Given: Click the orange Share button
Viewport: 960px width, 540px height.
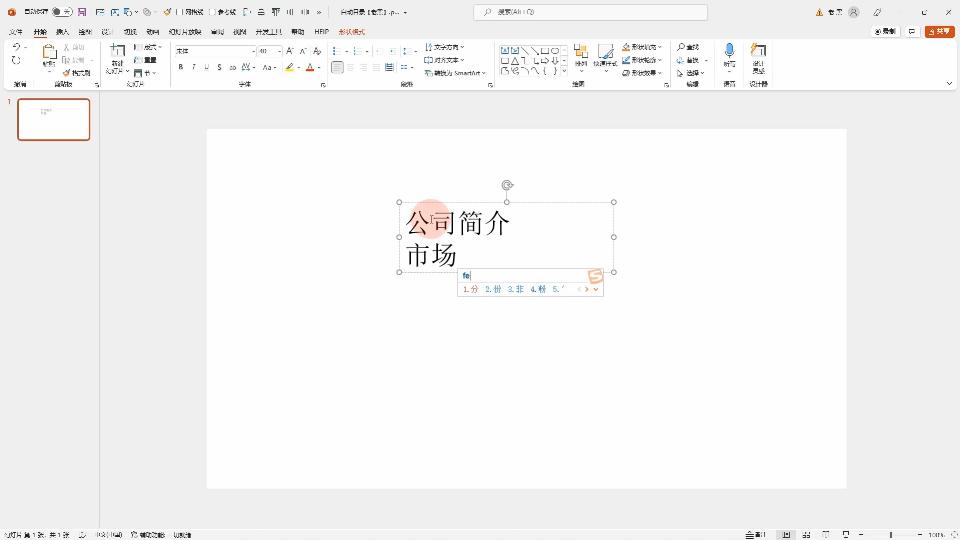Looking at the screenshot, I should pyautogui.click(x=940, y=32).
